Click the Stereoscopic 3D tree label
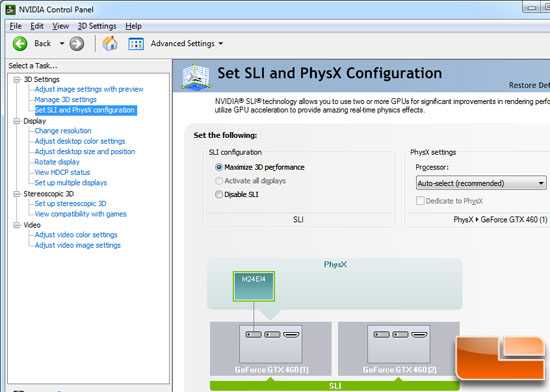550x392 pixels. pyautogui.click(x=48, y=194)
